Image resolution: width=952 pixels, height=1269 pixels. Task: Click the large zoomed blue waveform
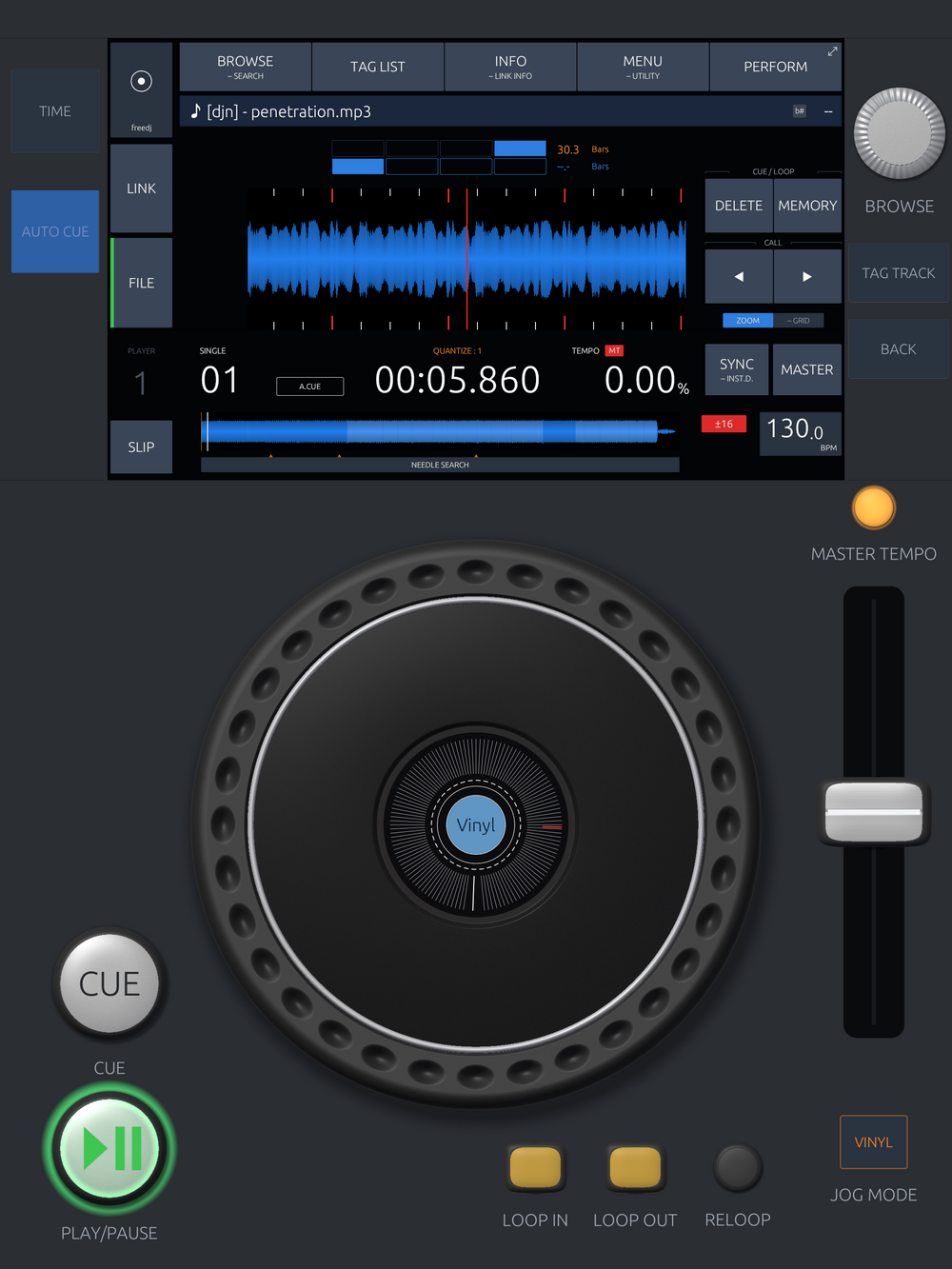coord(466,259)
